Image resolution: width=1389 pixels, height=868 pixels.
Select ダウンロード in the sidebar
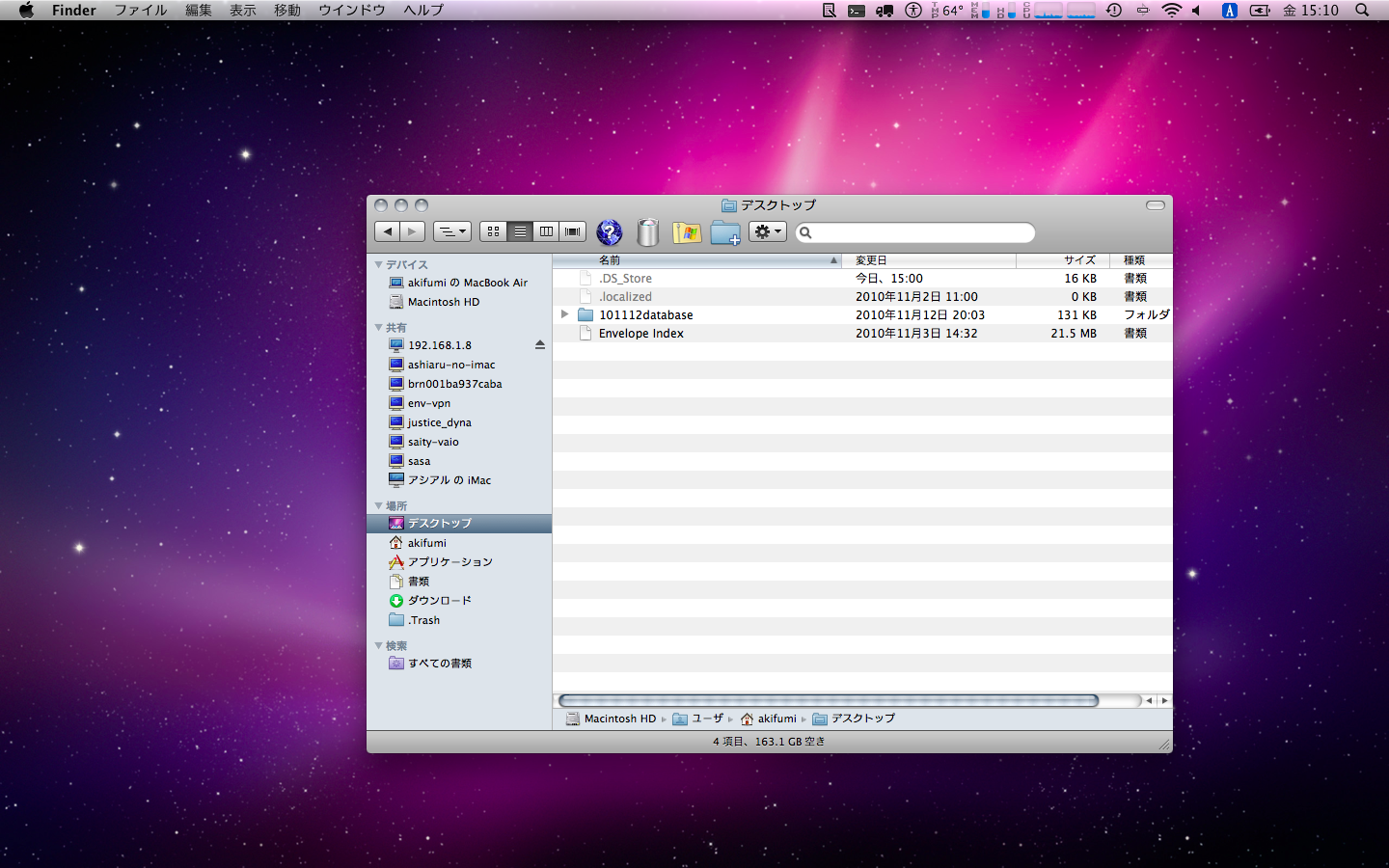[x=439, y=600]
